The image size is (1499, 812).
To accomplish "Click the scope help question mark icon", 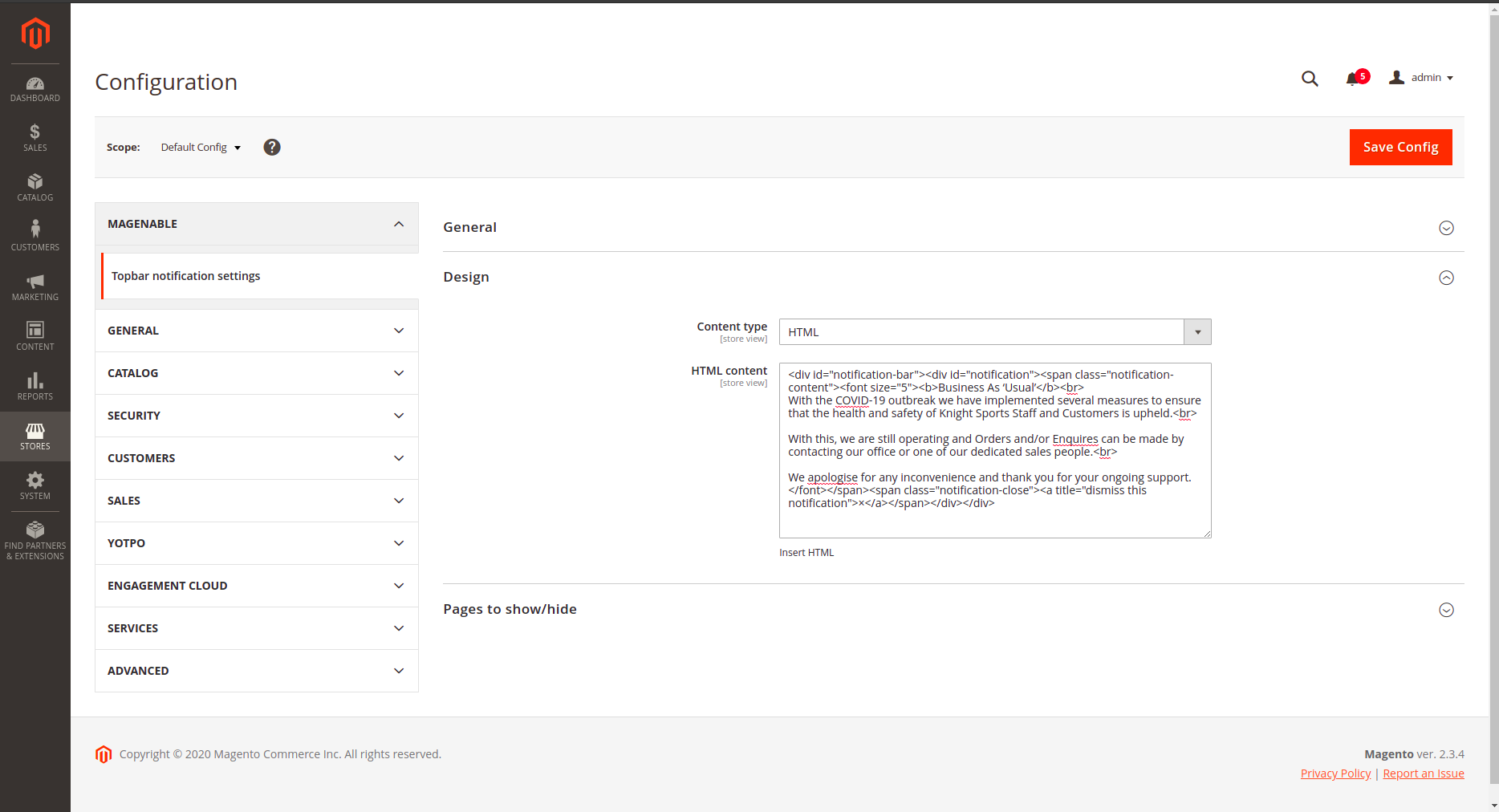I will click(x=272, y=147).
